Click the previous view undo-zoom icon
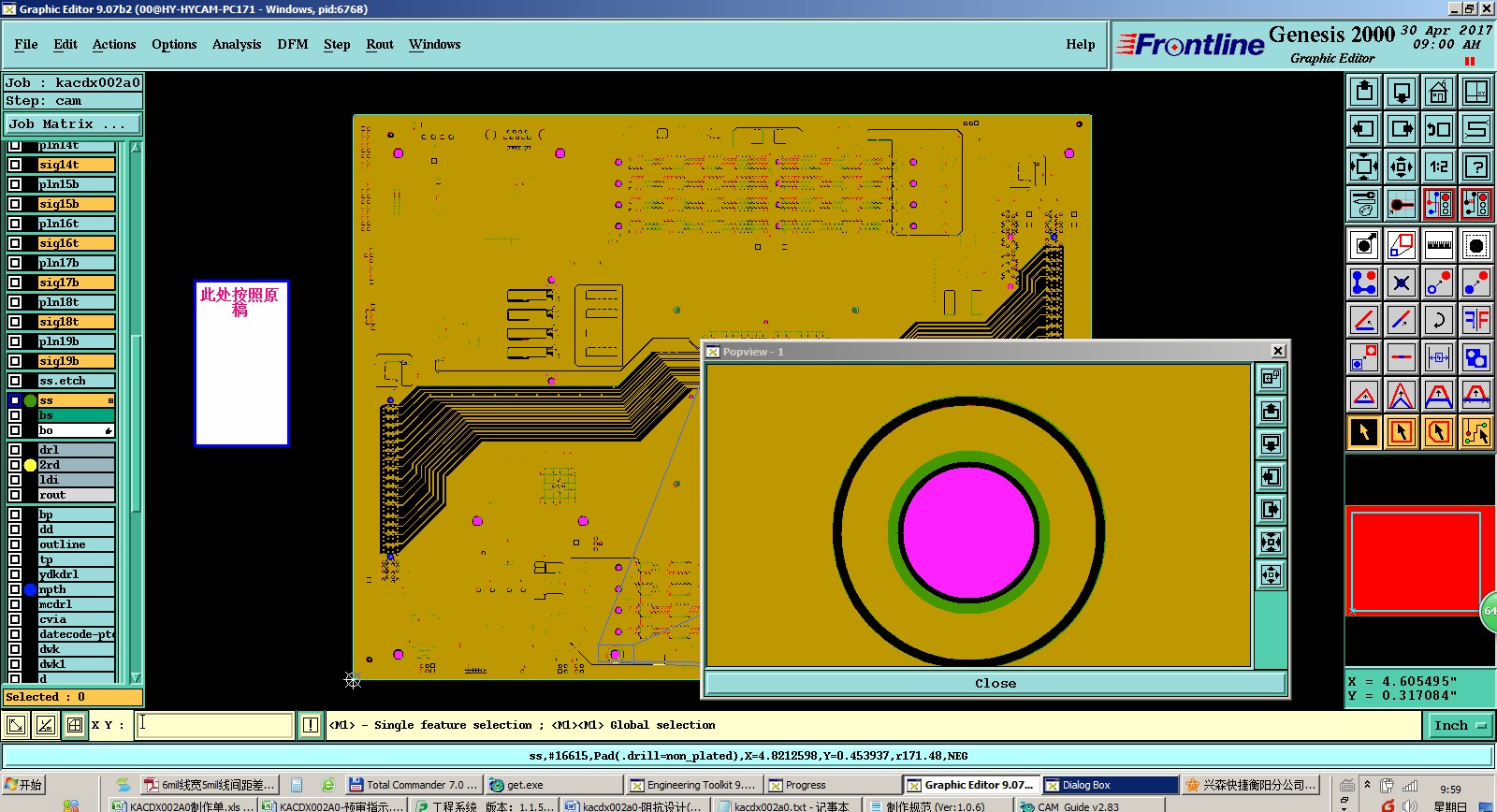Screen dimensions: 1497x812 [x=1439, y=129]
